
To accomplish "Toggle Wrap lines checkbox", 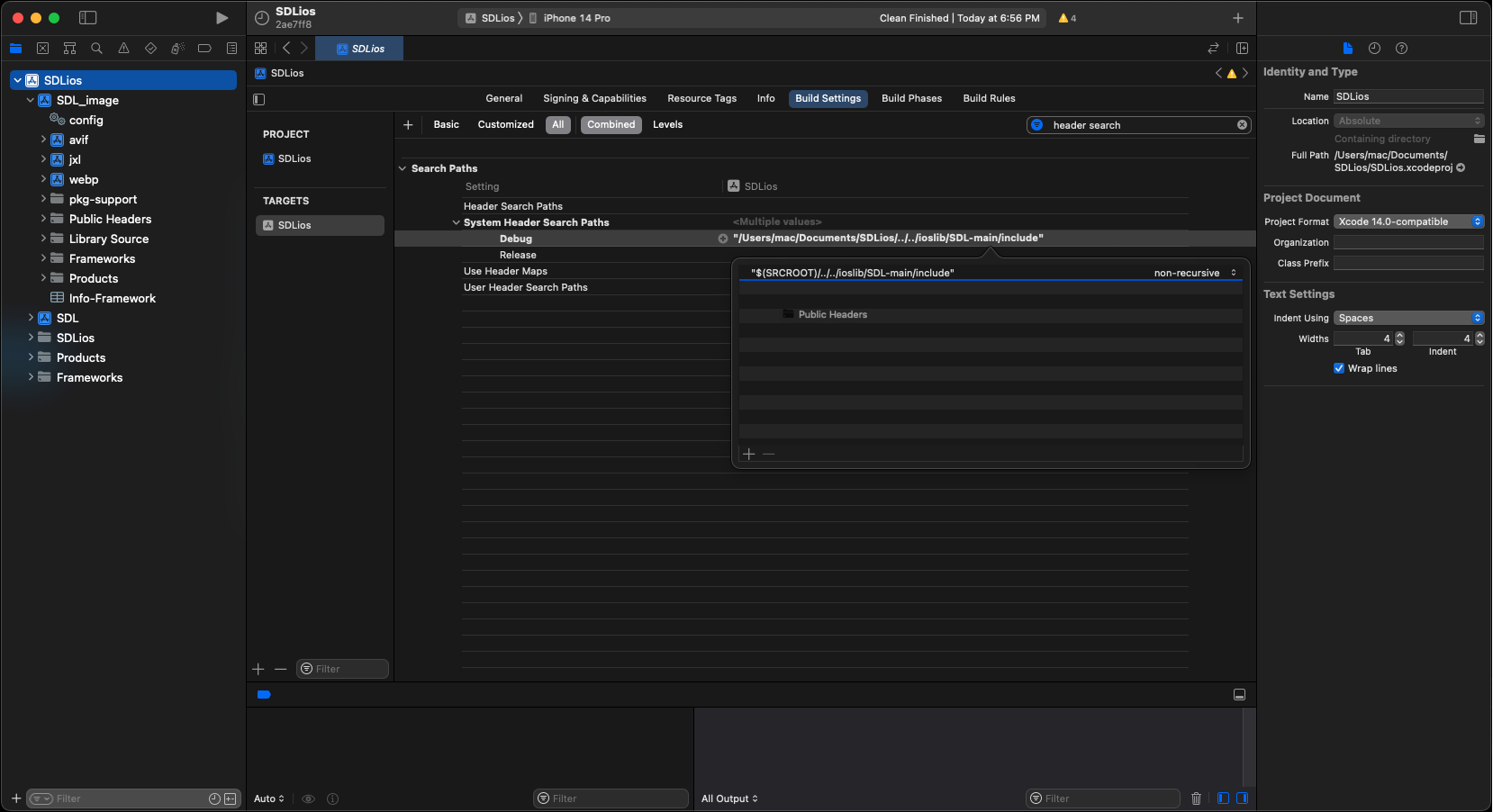I will 1339,368.
